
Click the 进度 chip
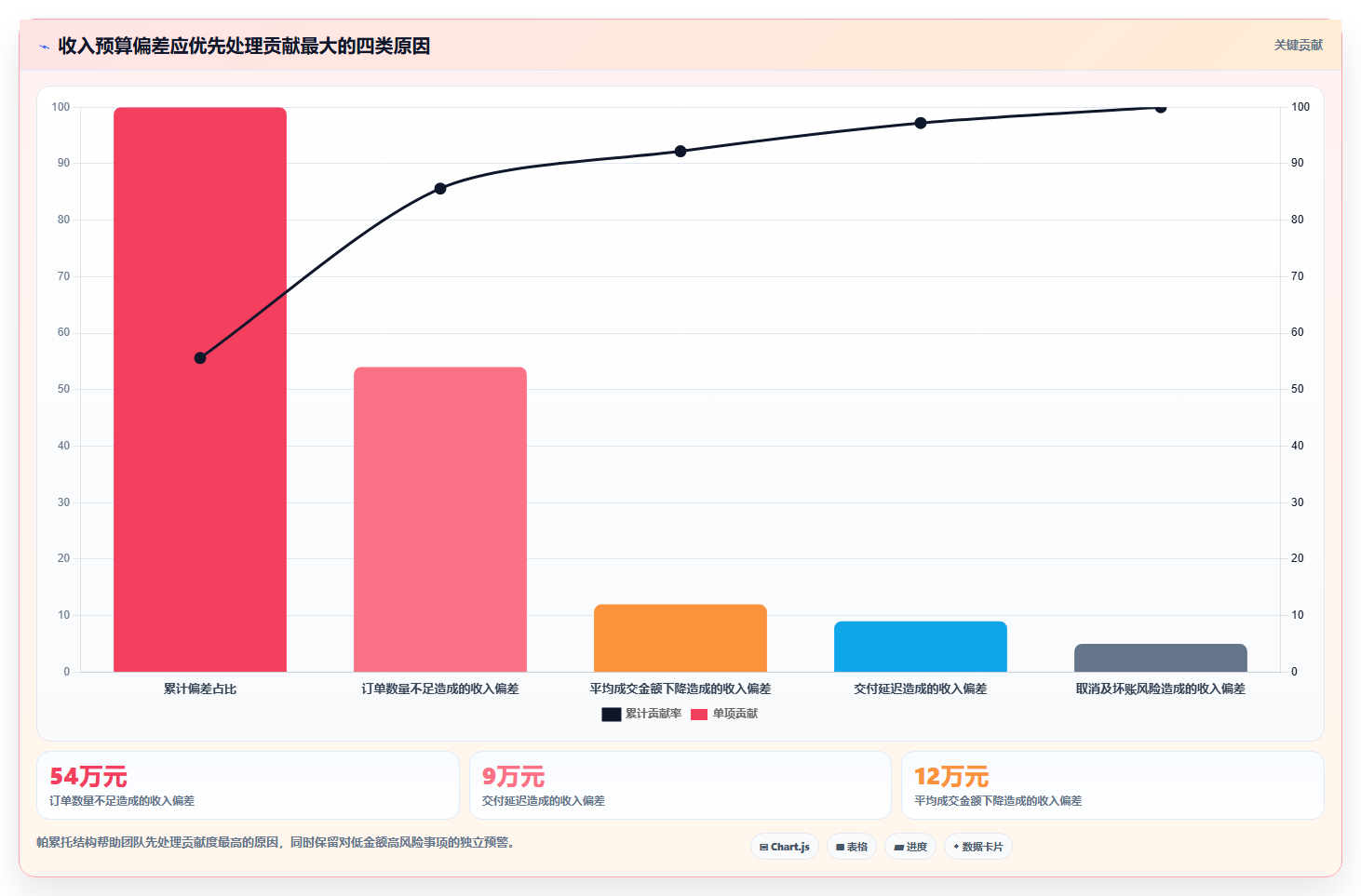click(x=910, y=847)
